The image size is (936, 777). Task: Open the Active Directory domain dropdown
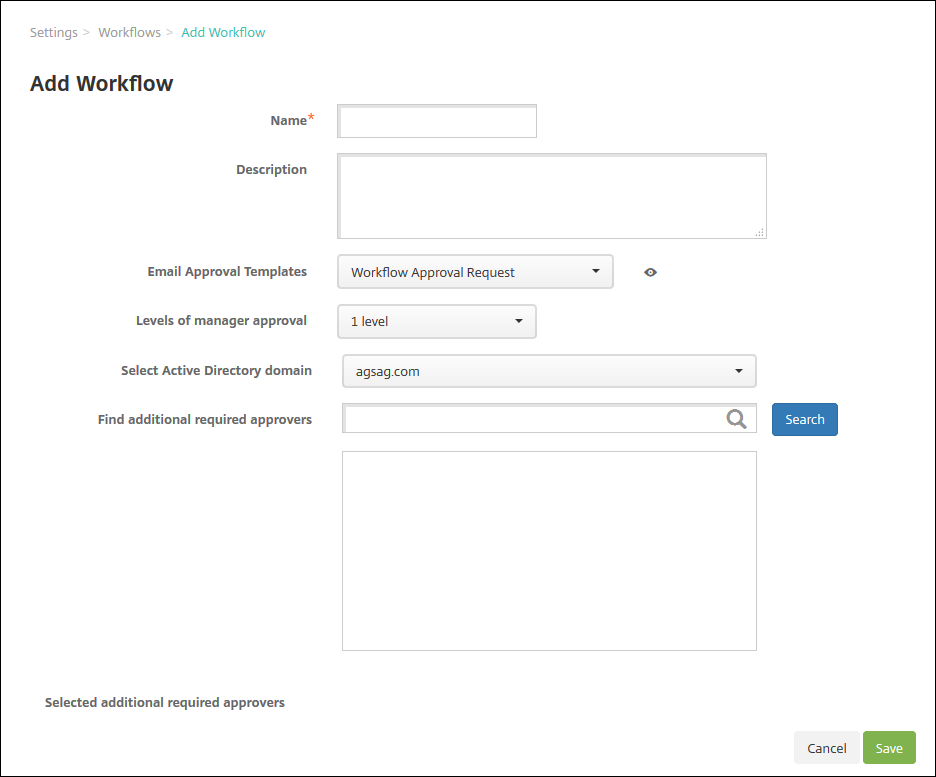coord(549,371)
